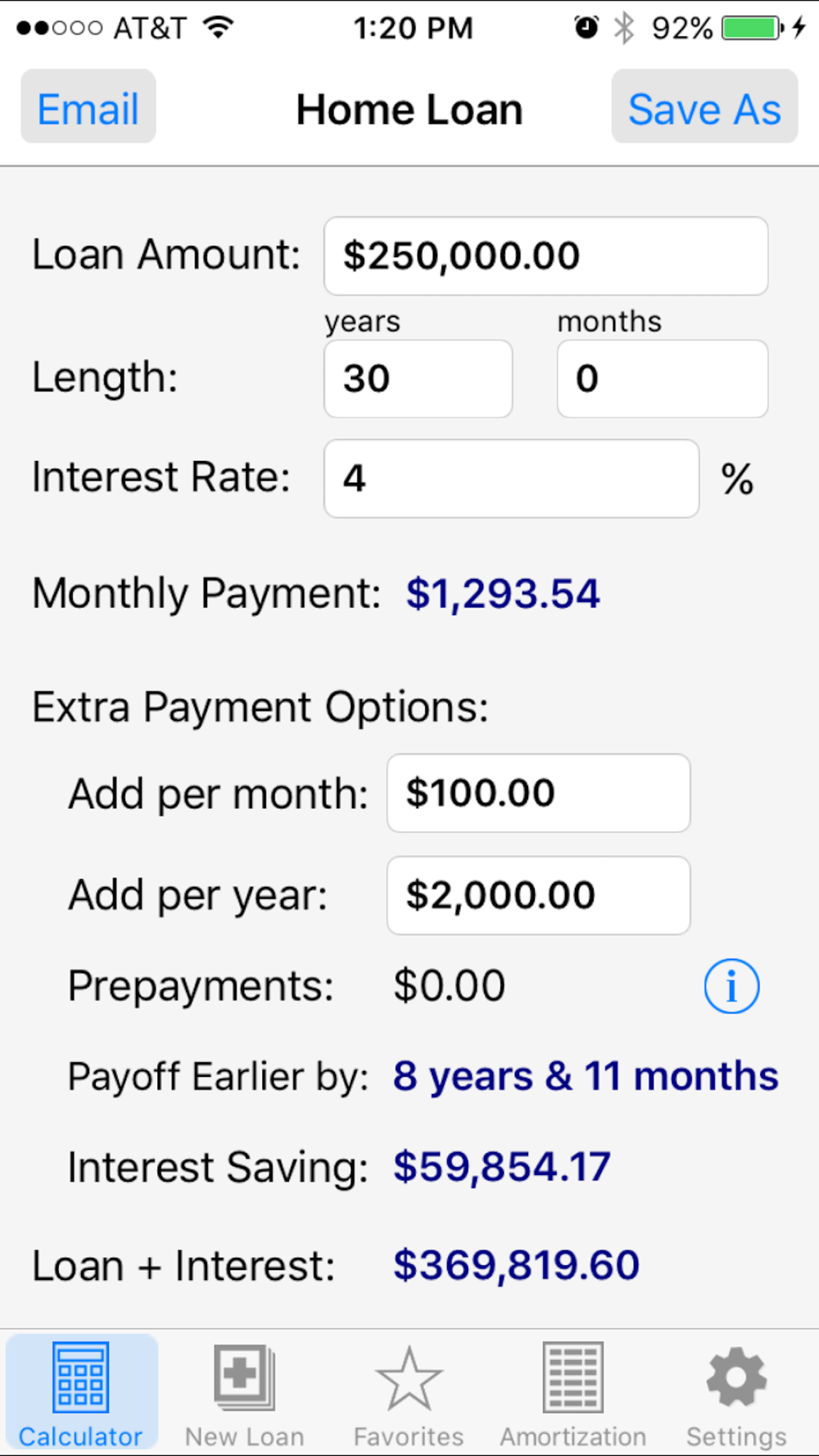The height and width of the screenshot is (1456, 819).
Task: Select the months length field
Action: (x=662, y=378)
